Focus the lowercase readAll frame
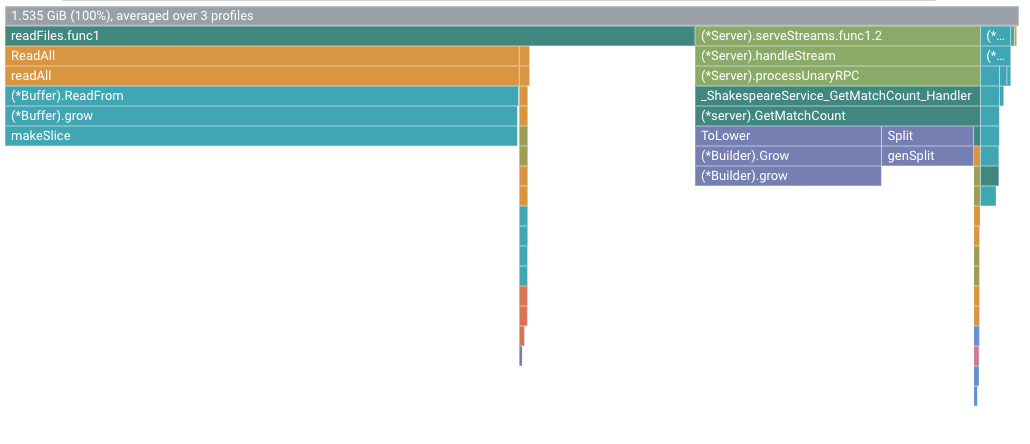This screenshot has height=444, width=1030. pos(262,76)
